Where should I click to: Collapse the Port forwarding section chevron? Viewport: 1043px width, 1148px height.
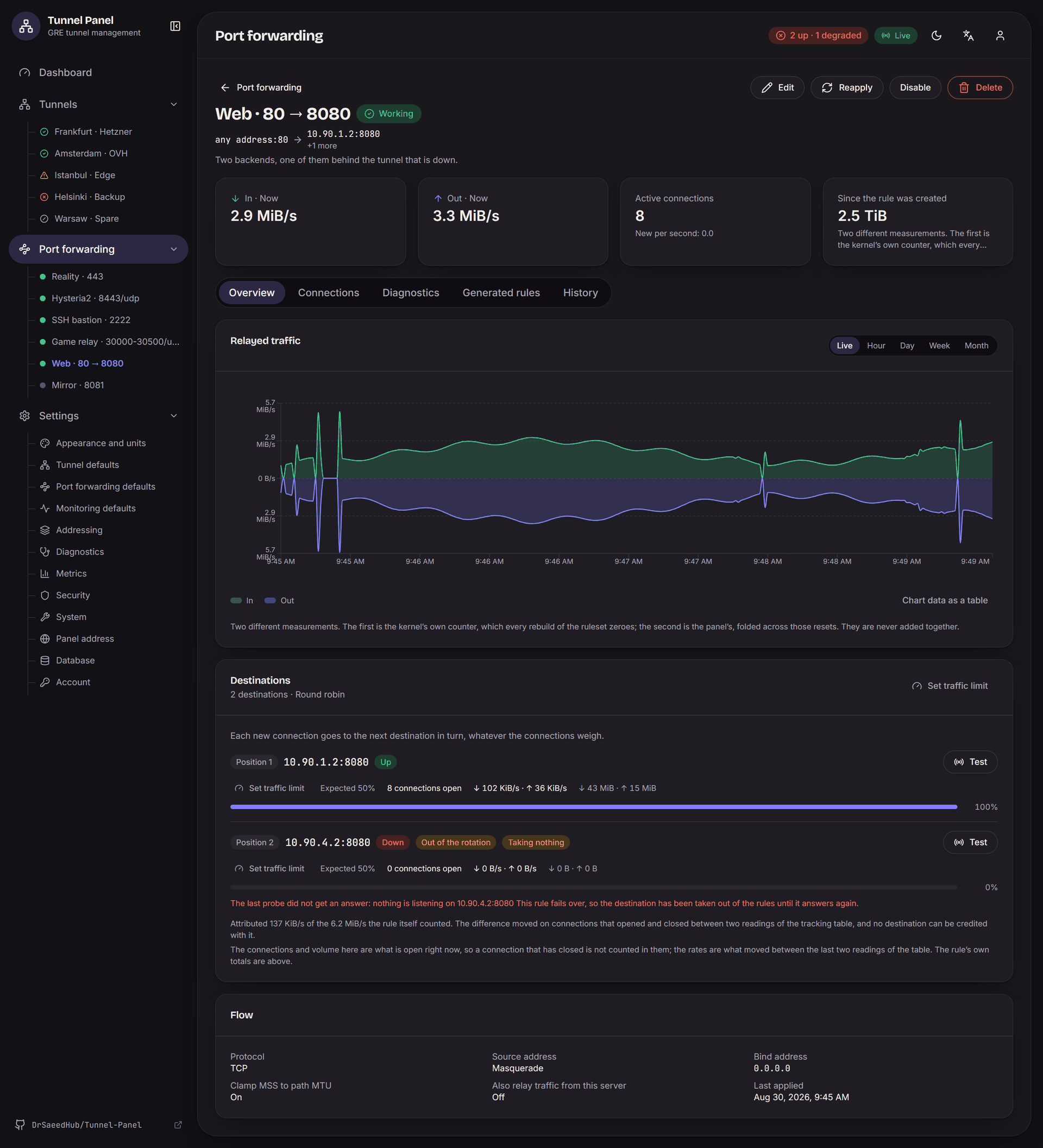click(x=174, y=249)
